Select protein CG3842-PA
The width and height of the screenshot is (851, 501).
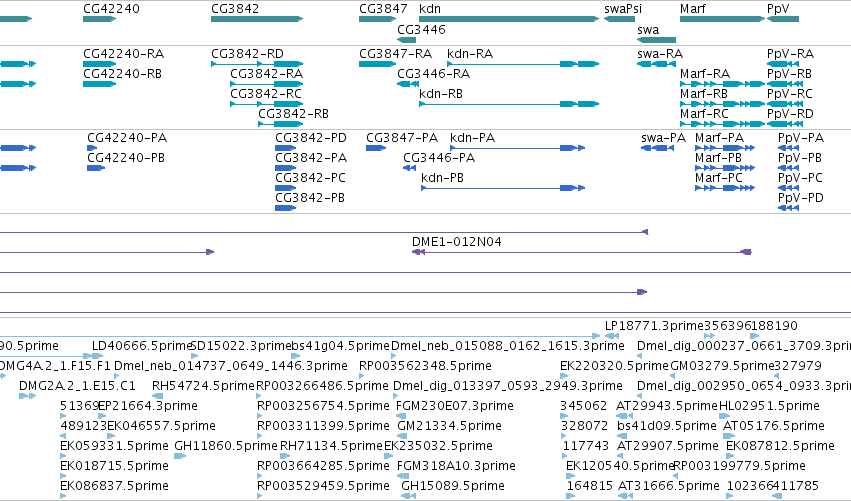[285, 168]
